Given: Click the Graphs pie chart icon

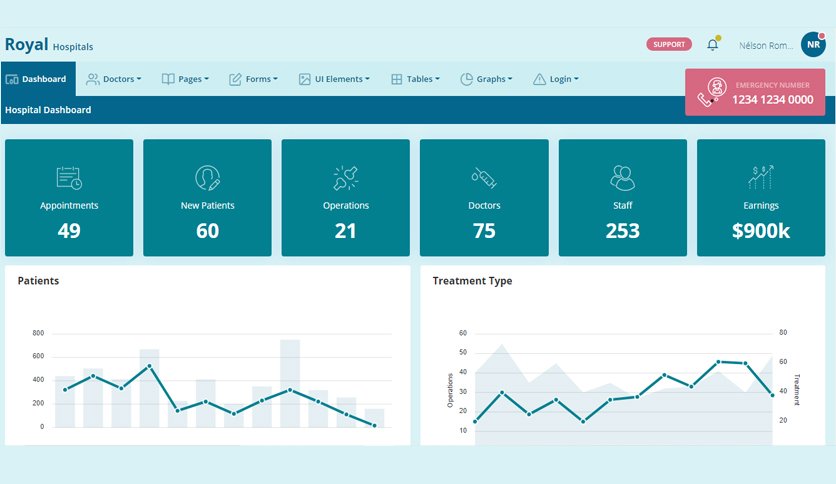Looking at the screenshot, I should (467, 79).
